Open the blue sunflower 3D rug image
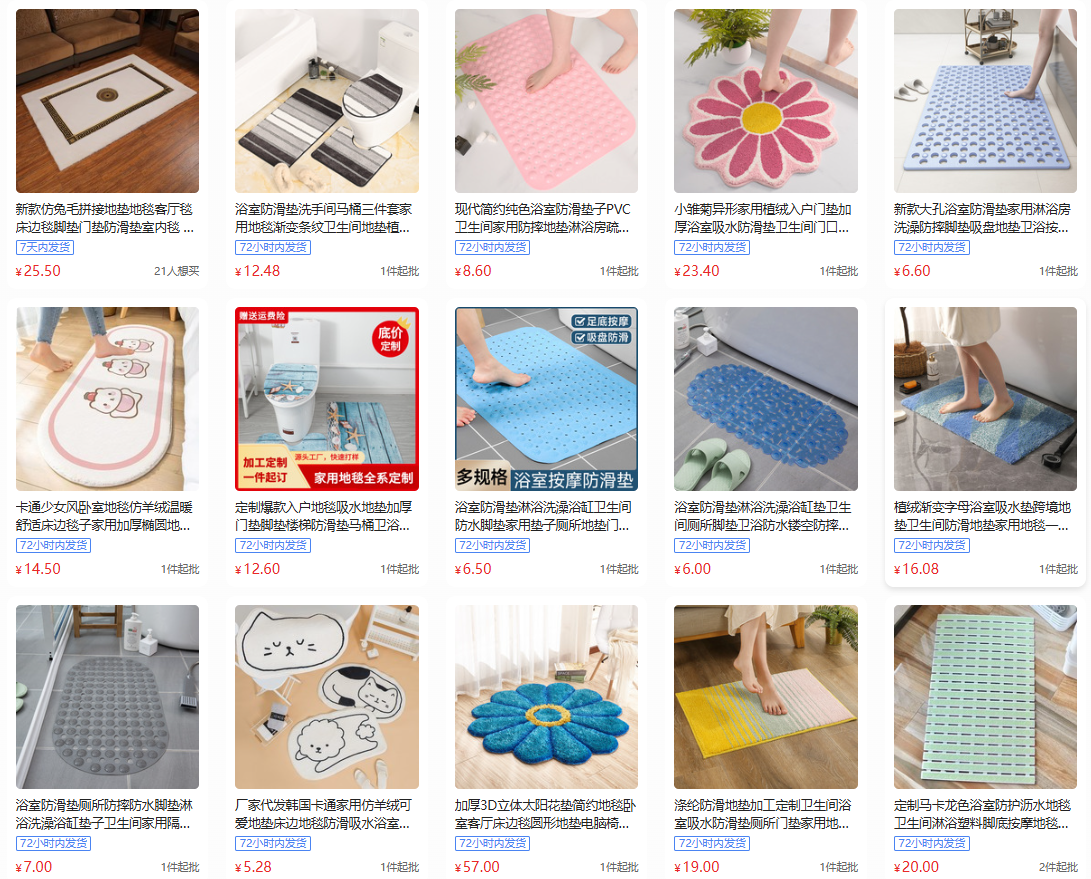The width and height of the screenshot is (1091, 879). pyautogui.click(x=546, y=697)
